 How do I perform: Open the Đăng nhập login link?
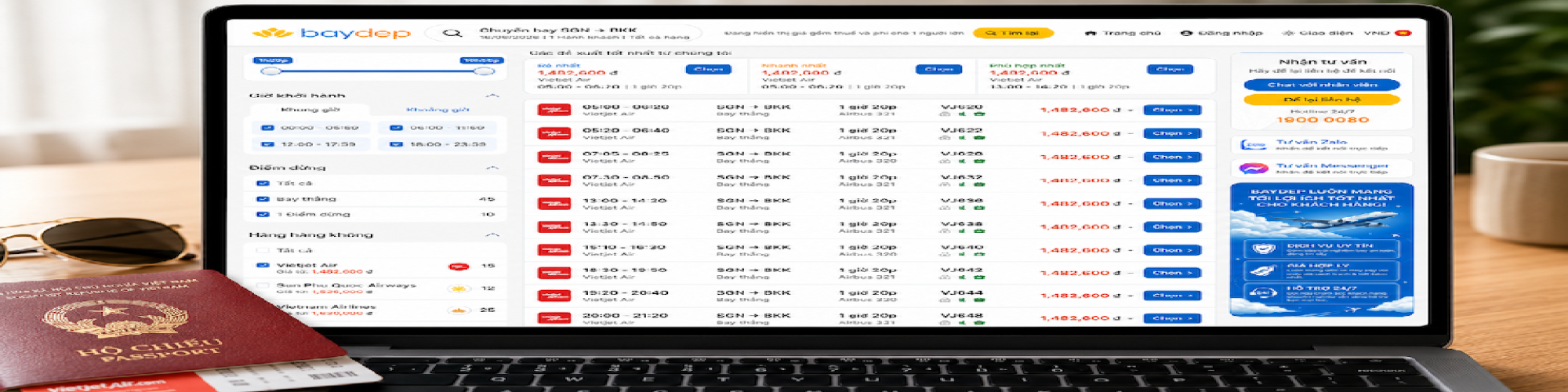pyautogui.click(x=1221, y=33)
